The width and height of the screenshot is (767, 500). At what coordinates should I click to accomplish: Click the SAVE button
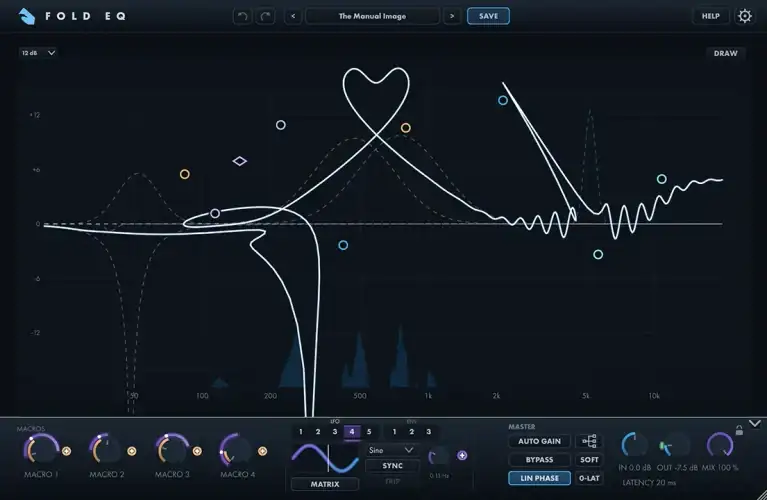(488, 16)
